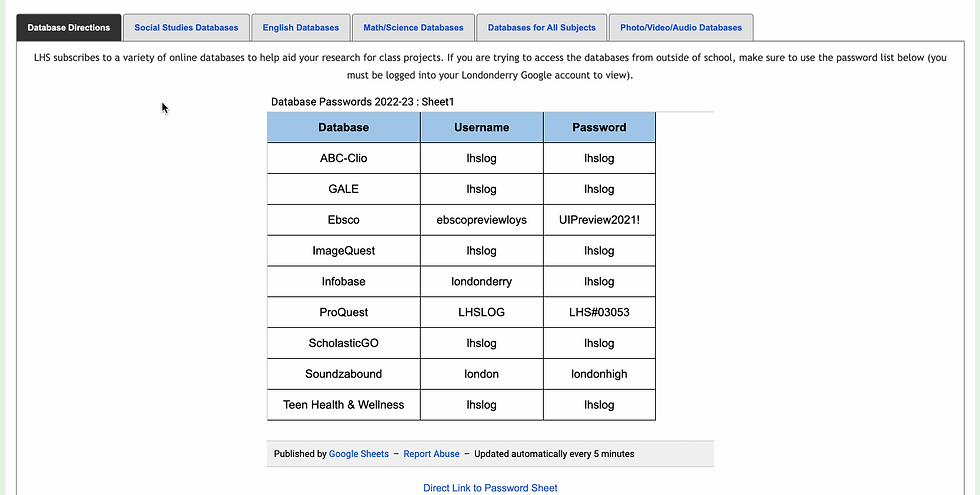980x495 pixels.
Task: Click the london username cell
Action: (x=482, y=374)
